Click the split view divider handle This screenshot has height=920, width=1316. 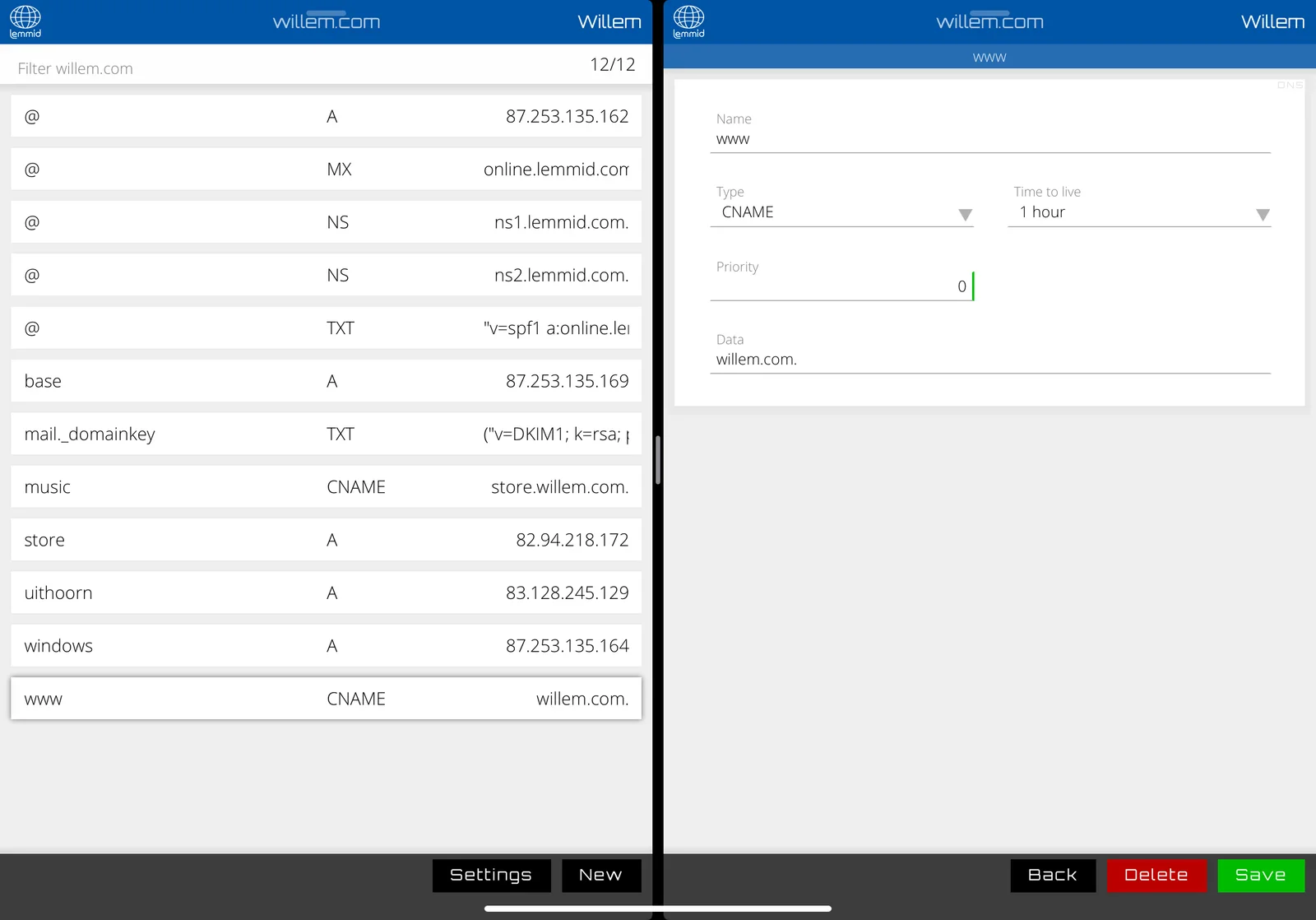(x=658, y=460)
